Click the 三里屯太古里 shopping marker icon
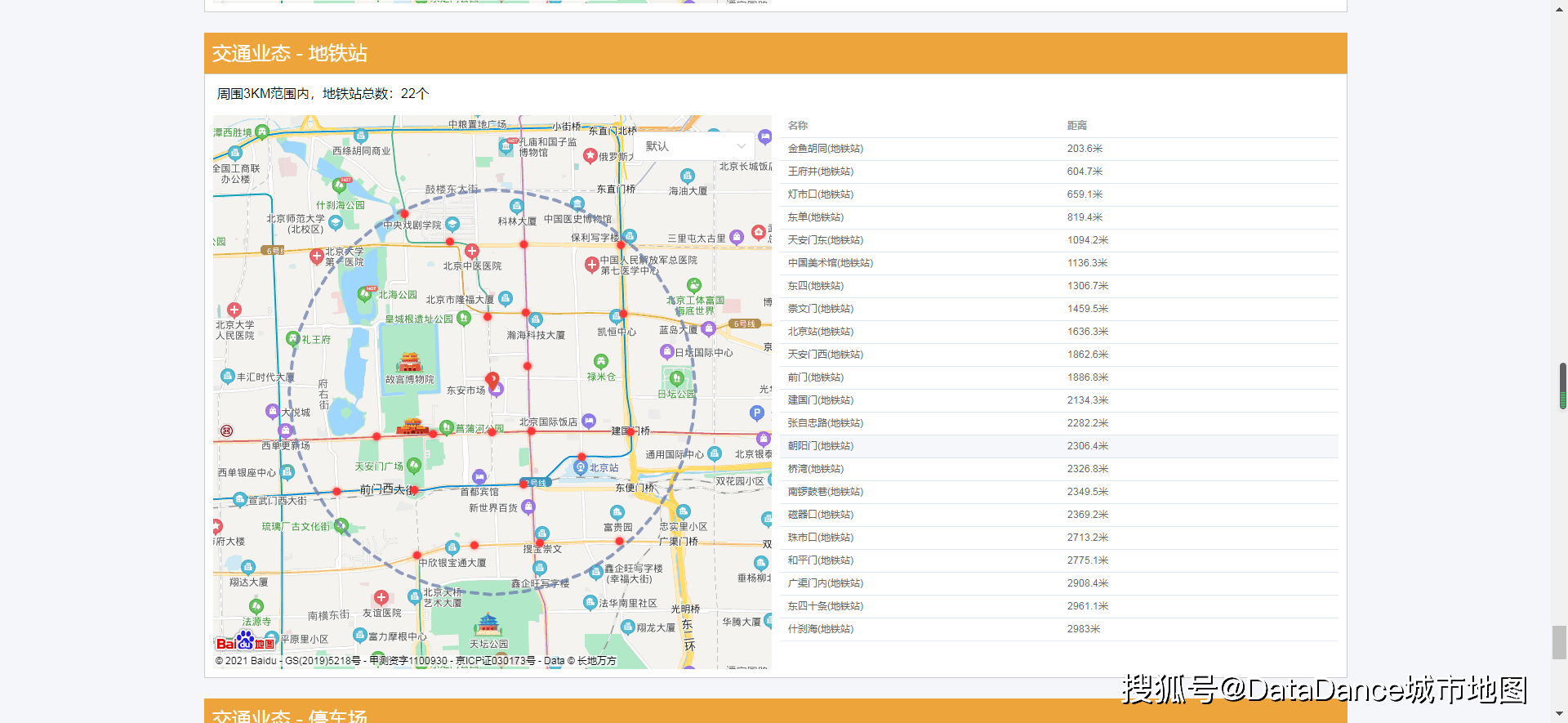This screenshot has width=1568, height=723. coord(737,237)
